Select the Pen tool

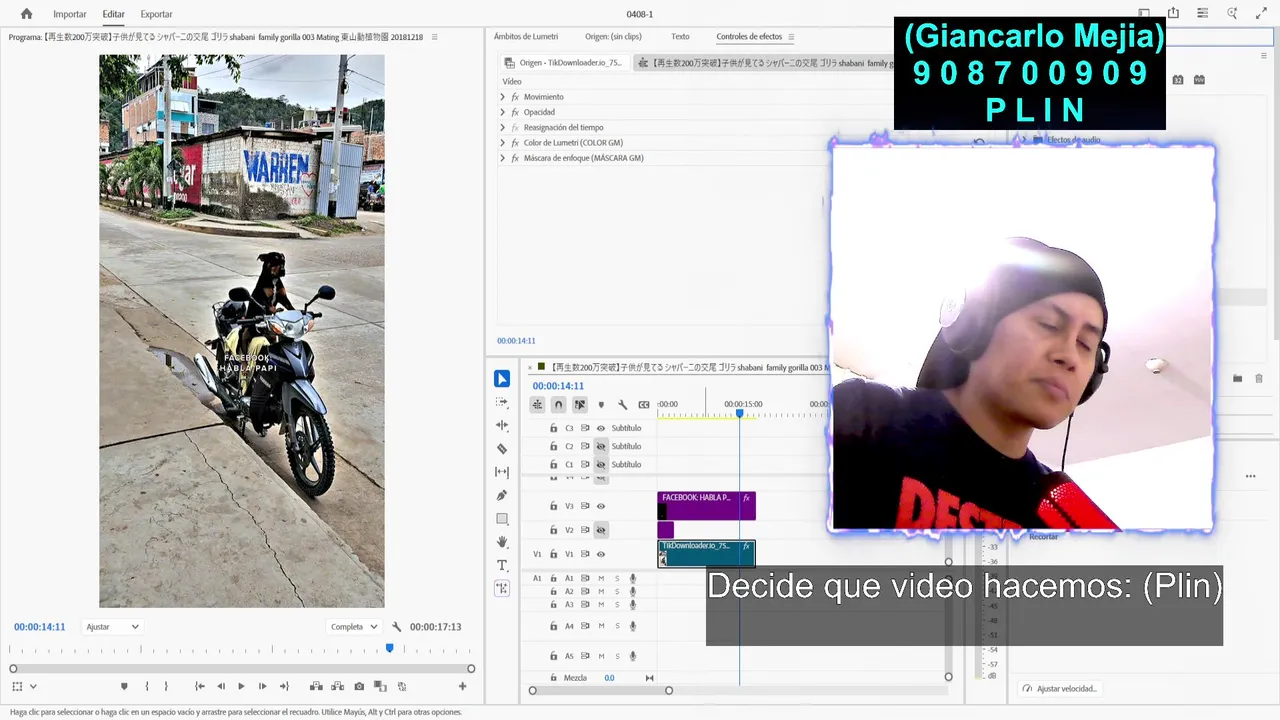[x=502, y=495]
